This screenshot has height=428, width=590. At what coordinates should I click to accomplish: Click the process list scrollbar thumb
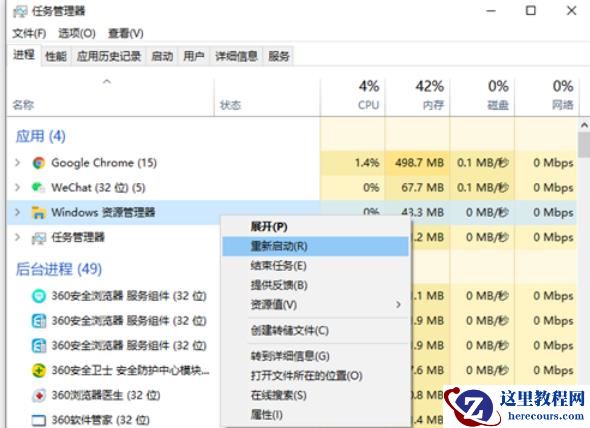pos(584,145)
